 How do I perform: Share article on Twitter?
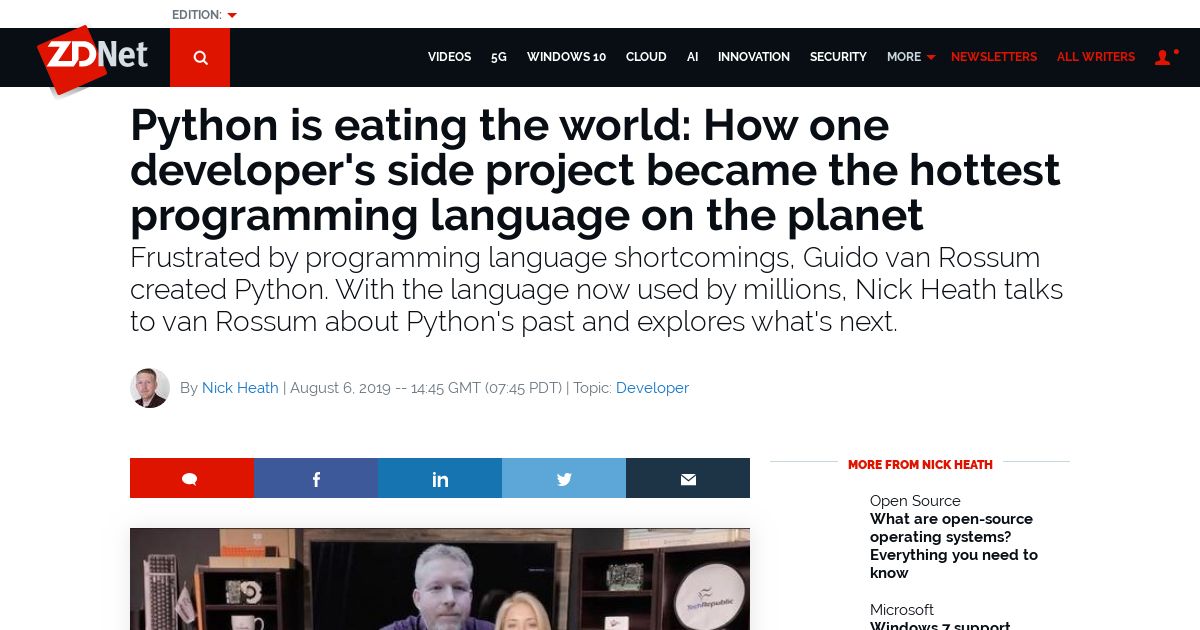click(x=564, y=478)
